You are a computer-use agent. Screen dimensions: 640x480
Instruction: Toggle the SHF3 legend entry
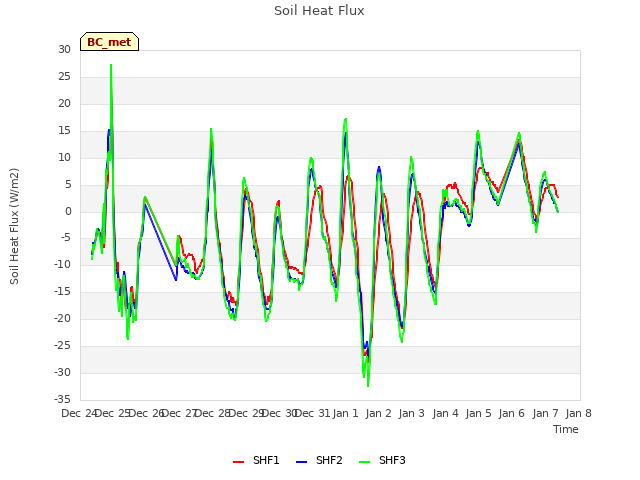(382, 460)
